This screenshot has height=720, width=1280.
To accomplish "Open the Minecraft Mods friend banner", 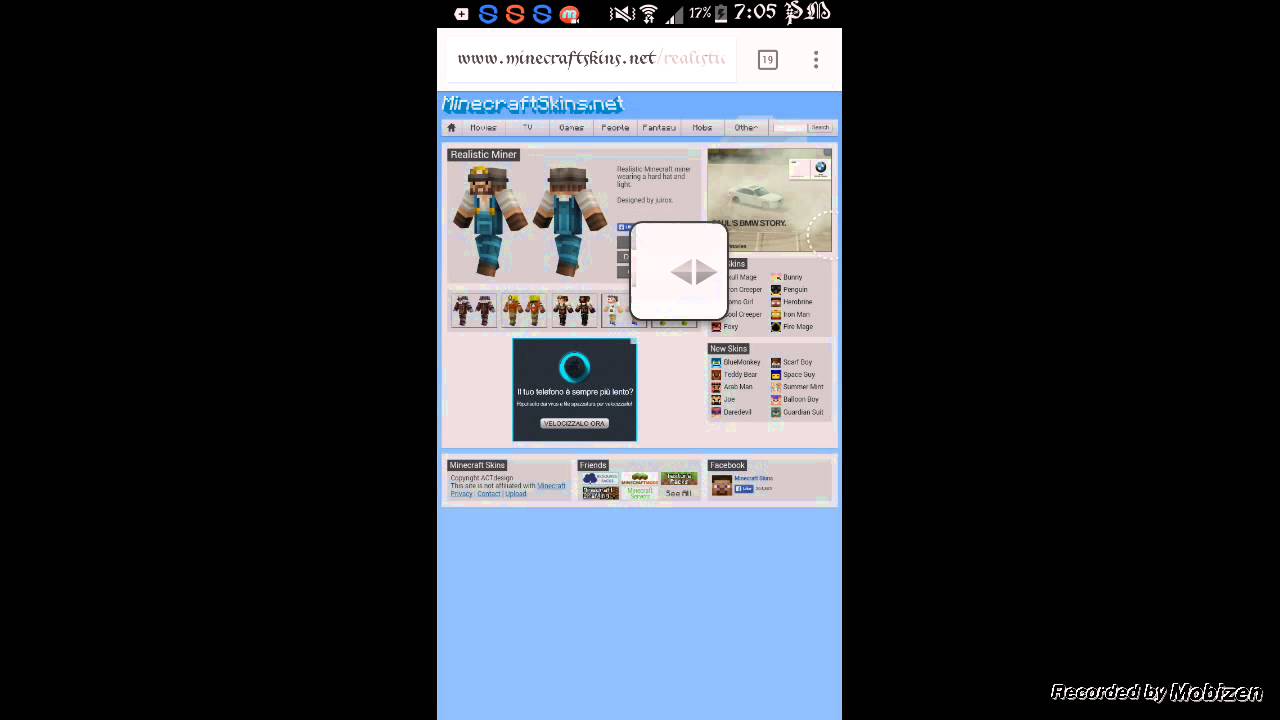I will point(640,479).
